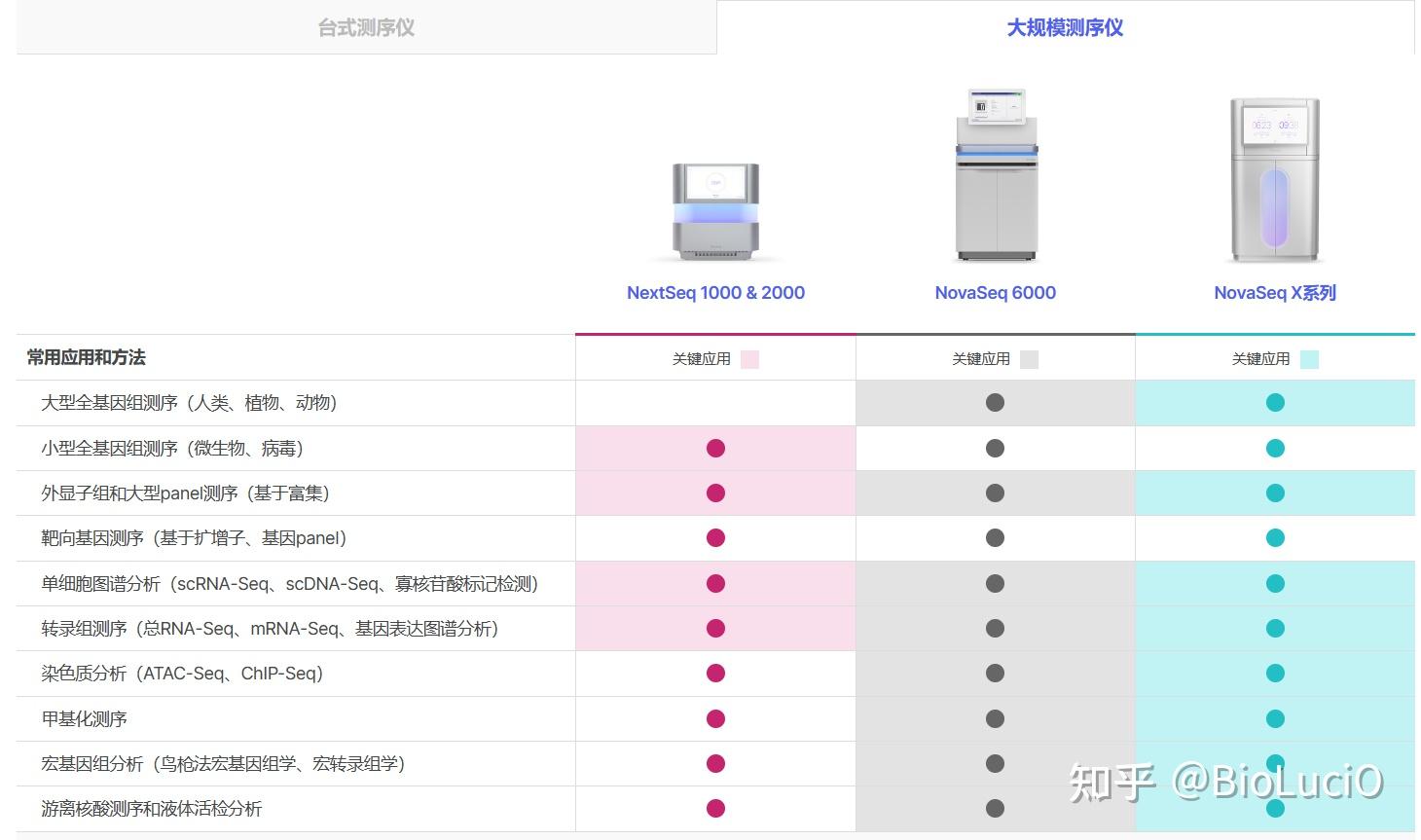Click gray dot for 外显子组 row NovaSeq 6000
Viewport: 1421px width, 840px height.
pos(995,493)
